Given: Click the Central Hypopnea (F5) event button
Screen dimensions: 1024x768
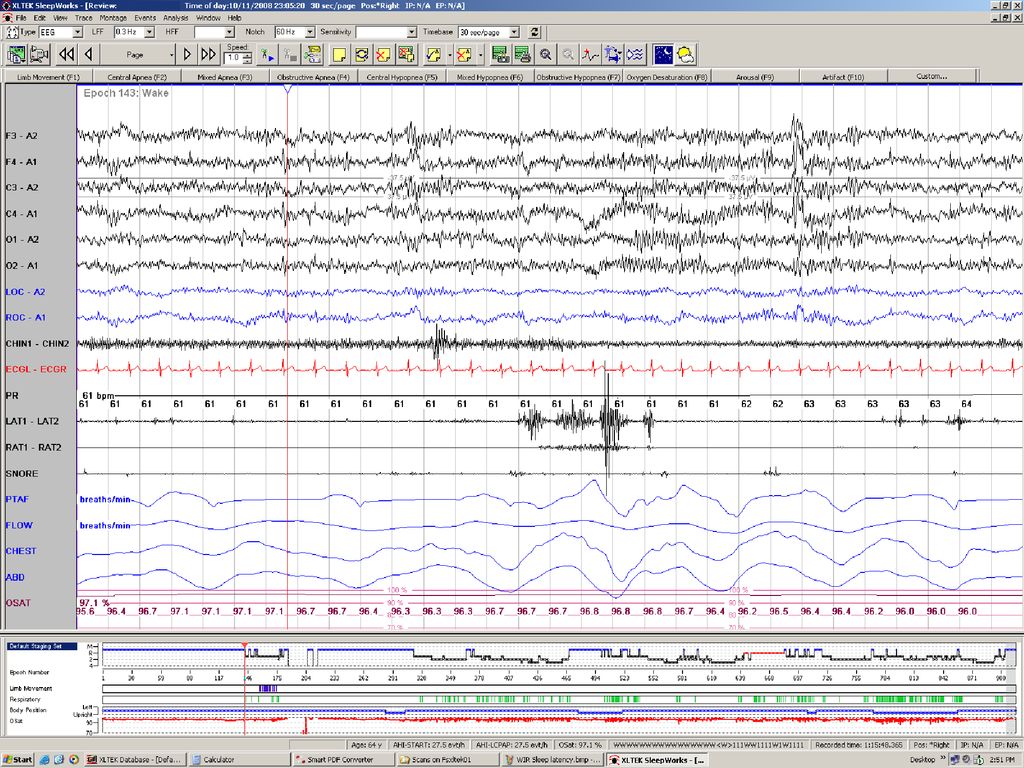Looking at the screenshot, I should [x=402, y=77].
